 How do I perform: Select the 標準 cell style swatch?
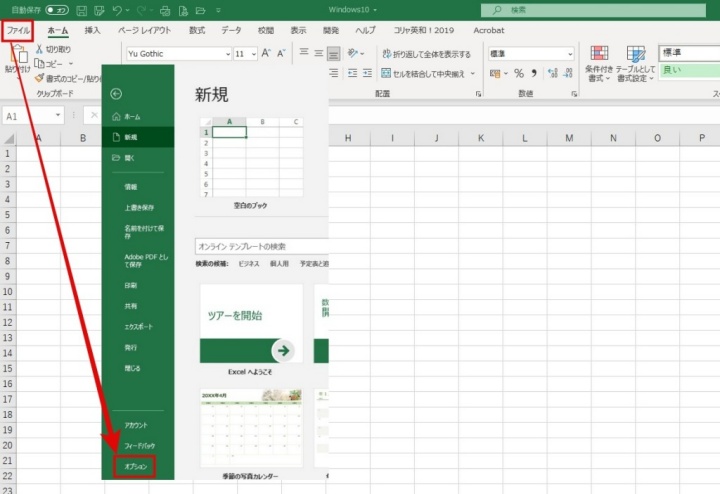[689, 53]
